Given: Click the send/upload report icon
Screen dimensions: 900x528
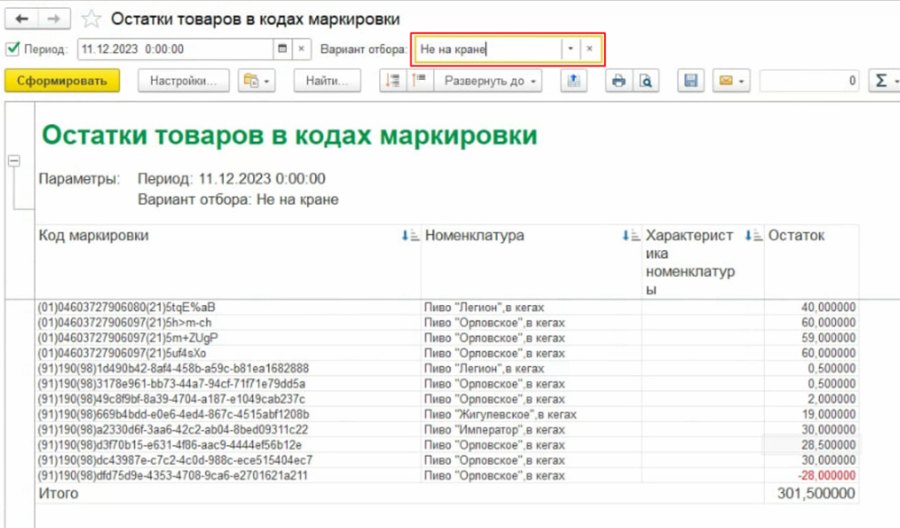Looking at the screenshot, I should [573, 81].
